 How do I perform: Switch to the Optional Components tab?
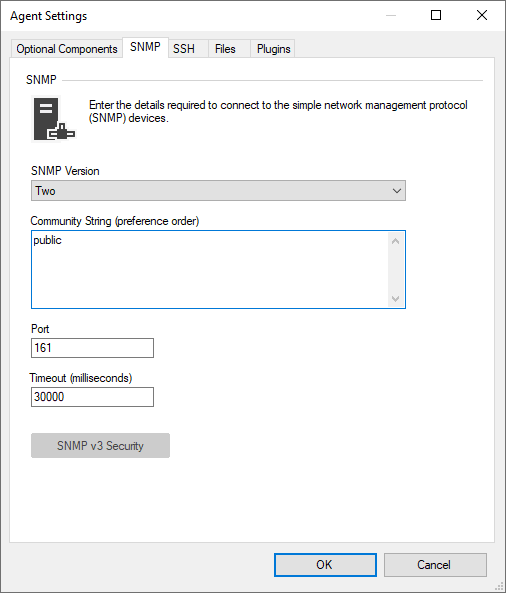click(67, 49)
